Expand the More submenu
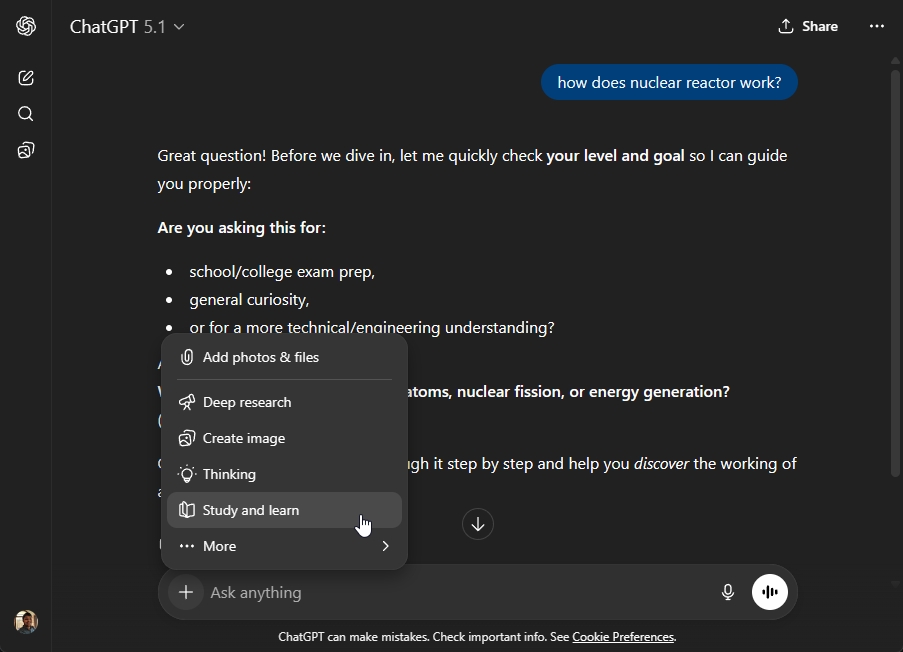The image size is (903, 652). click(284, 546)
